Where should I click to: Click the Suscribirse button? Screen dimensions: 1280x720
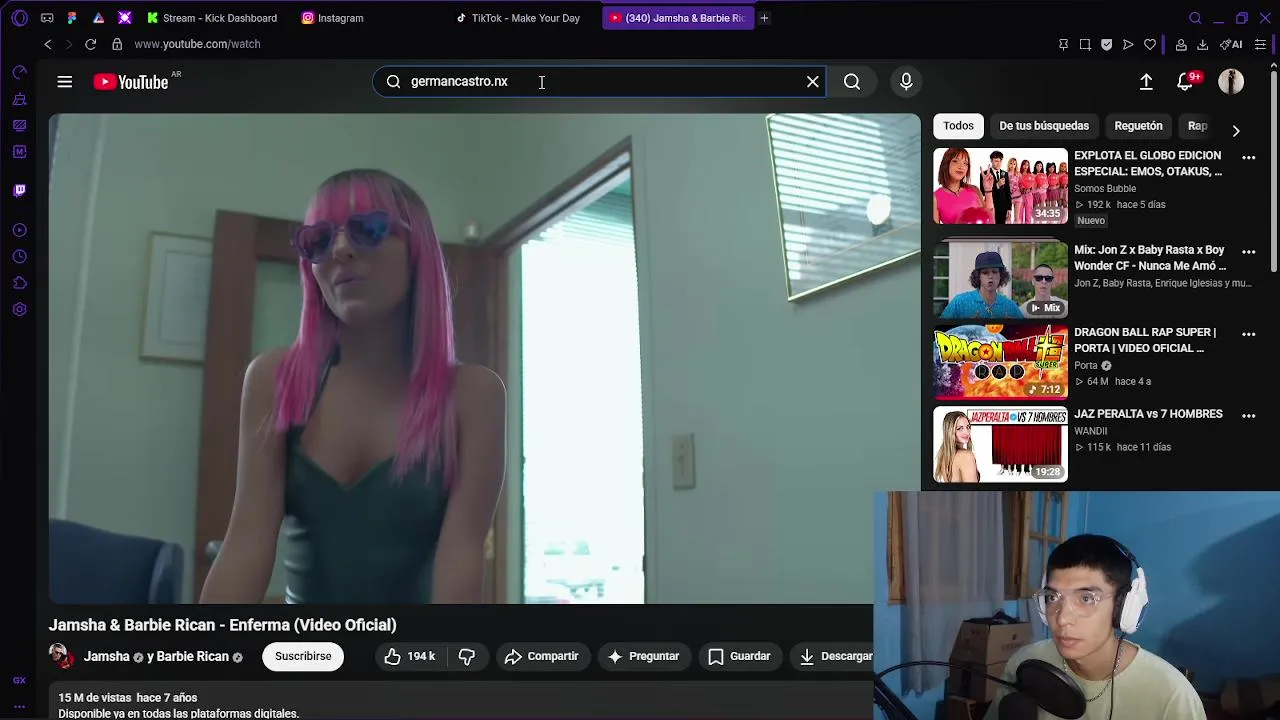(x=303, y=656)
